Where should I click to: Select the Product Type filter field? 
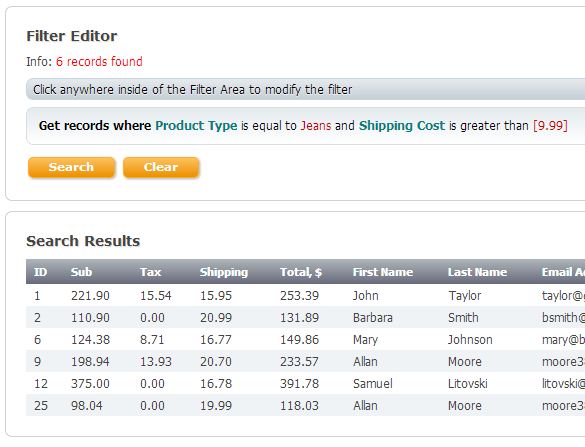click(196, 126)
